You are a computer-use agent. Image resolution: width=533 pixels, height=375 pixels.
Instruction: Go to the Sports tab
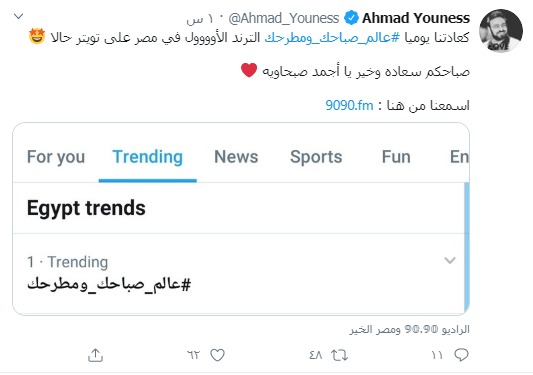pyautogui.click(x=316, y=157)
